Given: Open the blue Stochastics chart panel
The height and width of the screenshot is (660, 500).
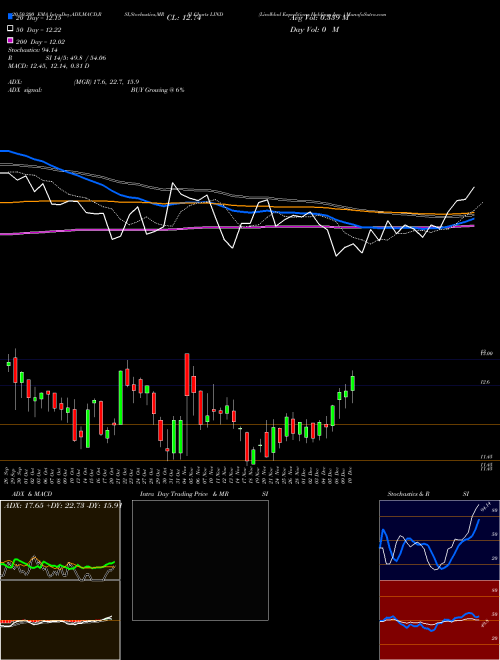Looking at the screenshot, I should click(x=439, y=540).
